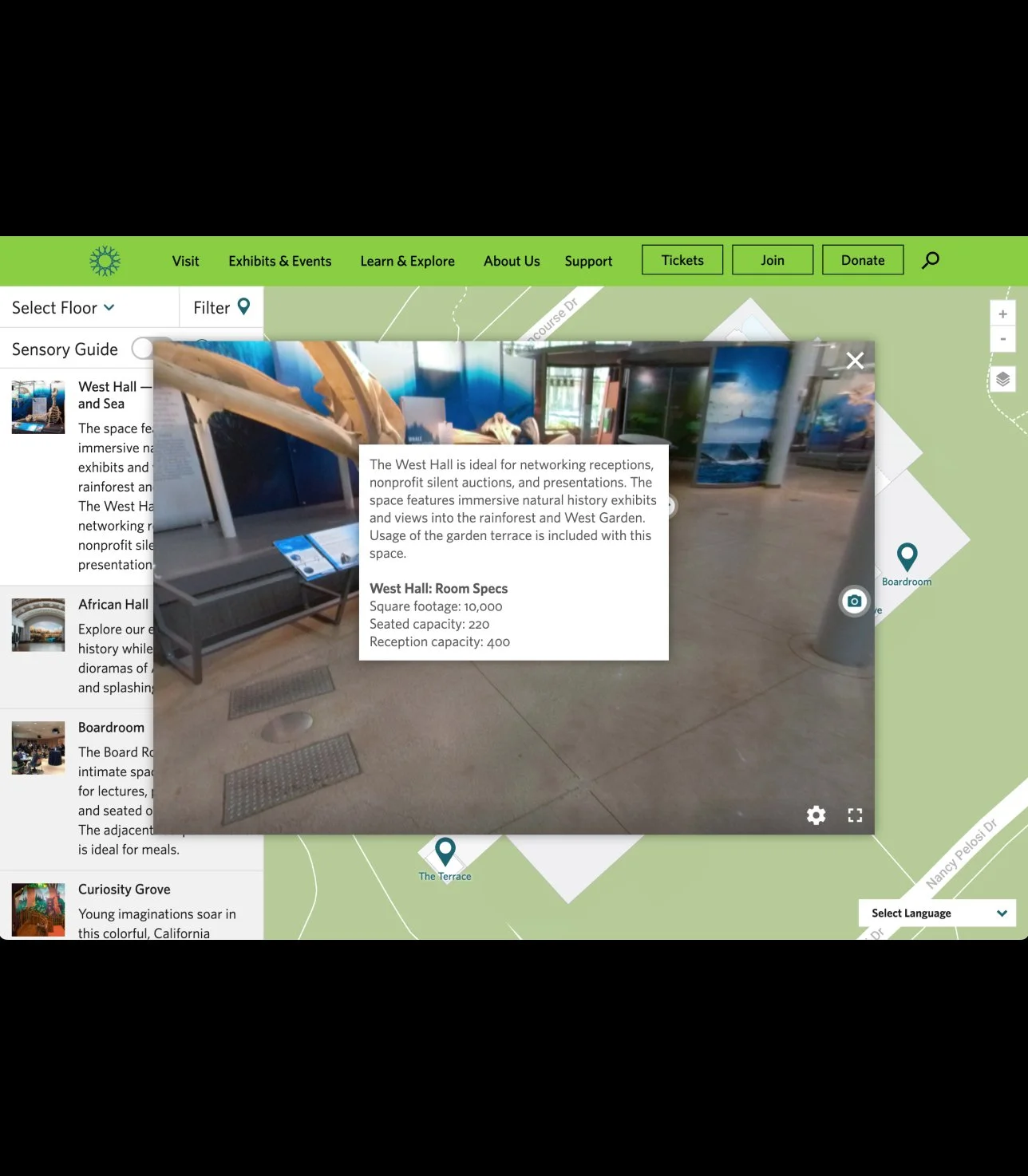Open the Exhibits & Events menu
The image size is (1028, 1176).
tap(280, 261)
